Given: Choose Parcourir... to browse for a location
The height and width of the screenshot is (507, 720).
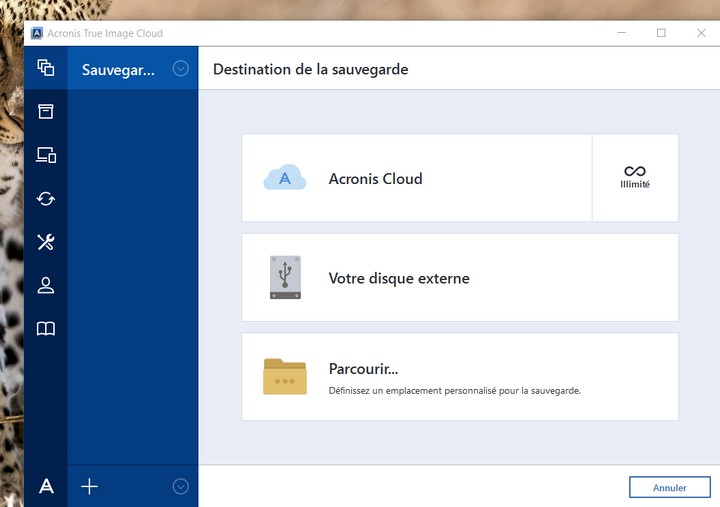Looking at the screenshot, I should click(460, 377).
